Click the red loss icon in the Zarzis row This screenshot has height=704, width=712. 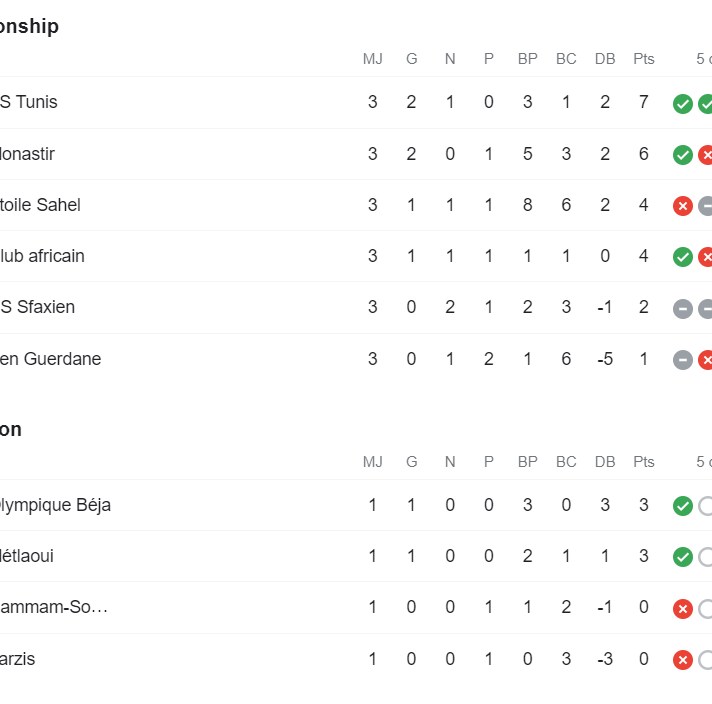pyautogui.click(x=682, y=660)
